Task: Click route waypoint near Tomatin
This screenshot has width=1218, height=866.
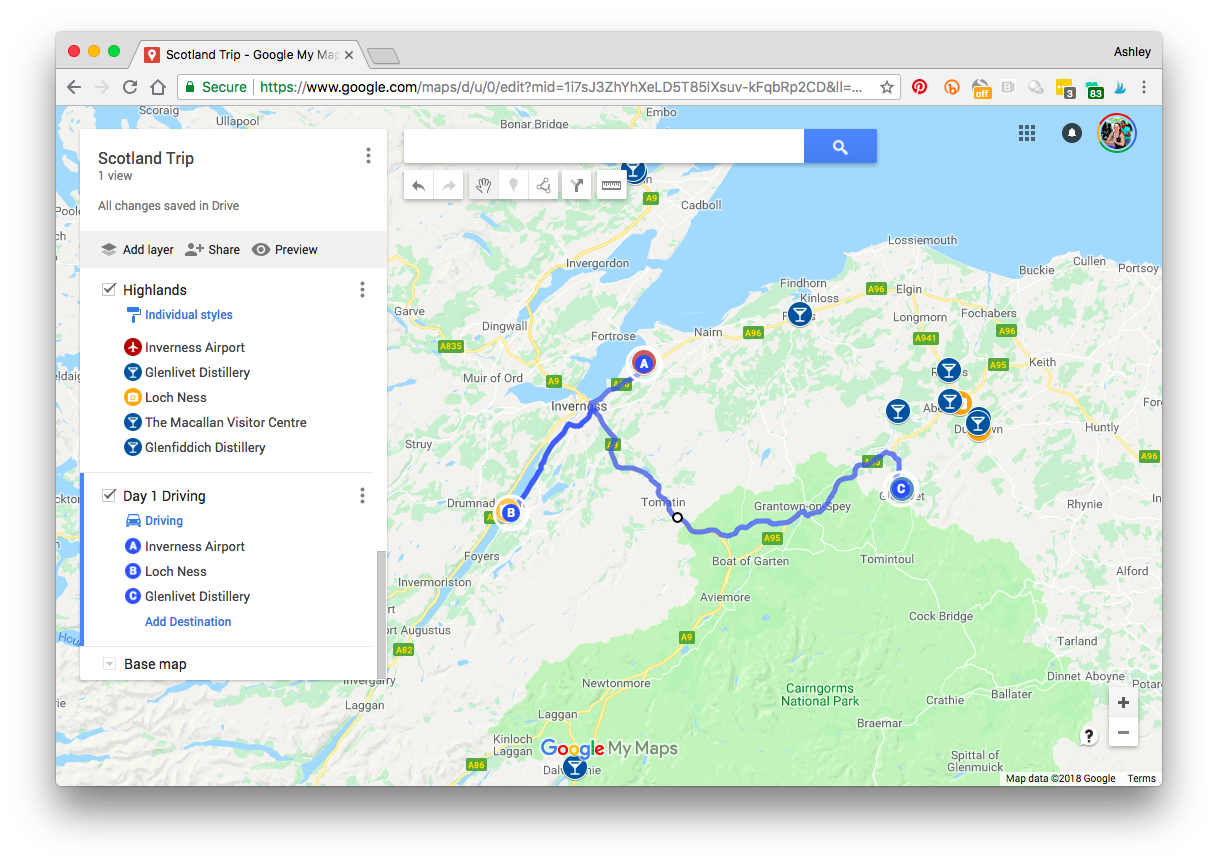Action: coord(677,517)
